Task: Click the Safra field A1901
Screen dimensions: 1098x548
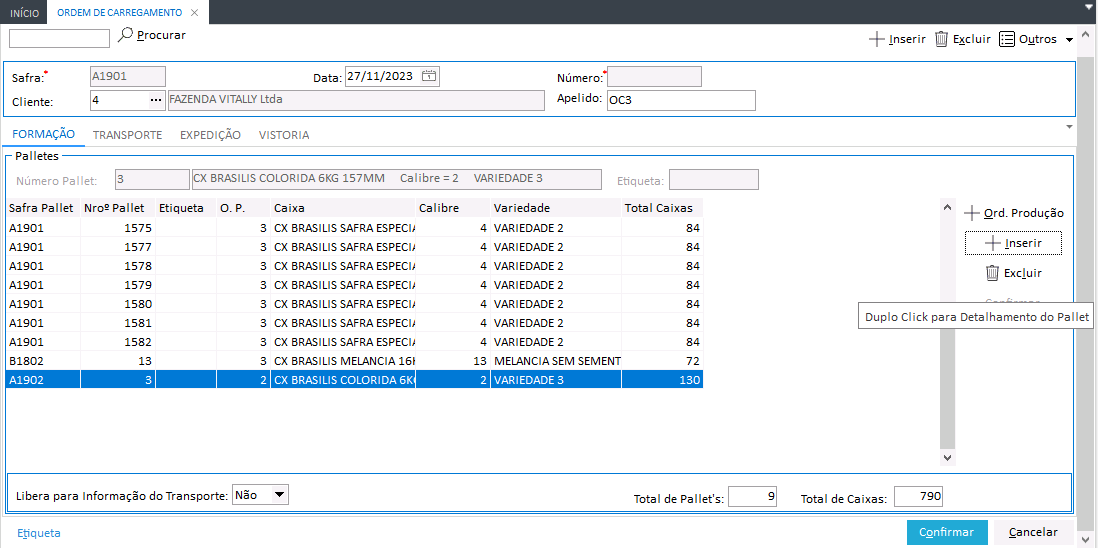Action: point(128,76)
